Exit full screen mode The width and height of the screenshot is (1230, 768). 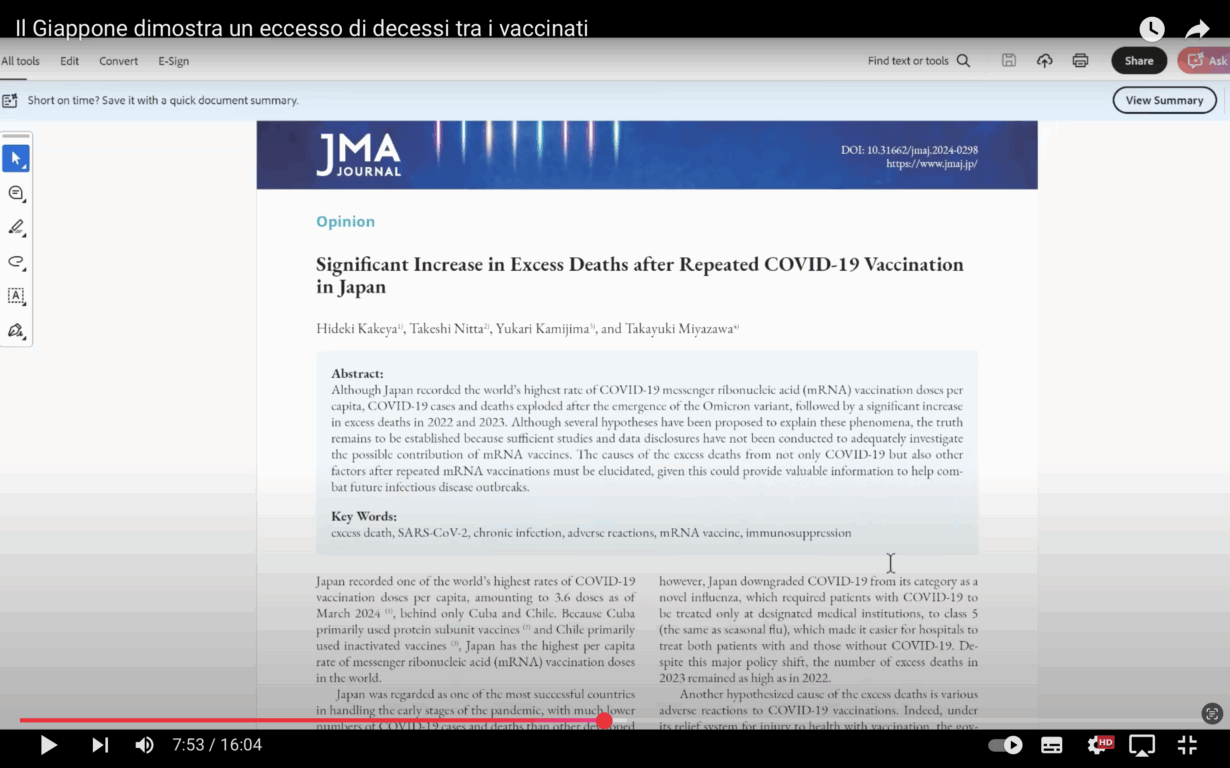click(x=1188, y=745)
